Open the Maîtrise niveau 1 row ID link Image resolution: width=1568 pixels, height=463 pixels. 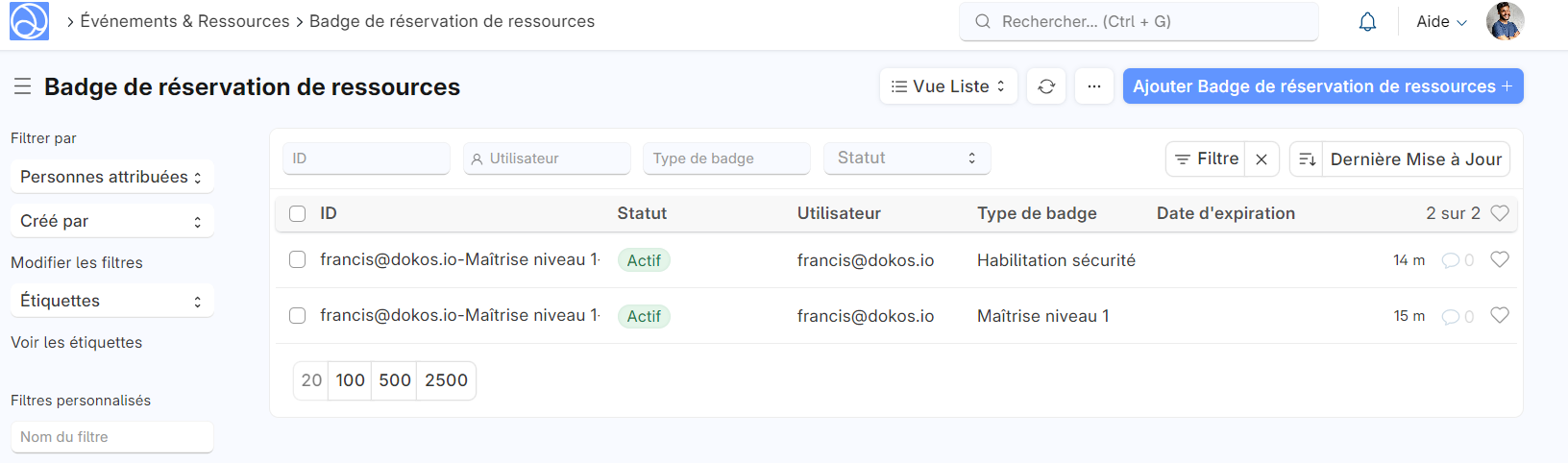(x=460, y=316)
